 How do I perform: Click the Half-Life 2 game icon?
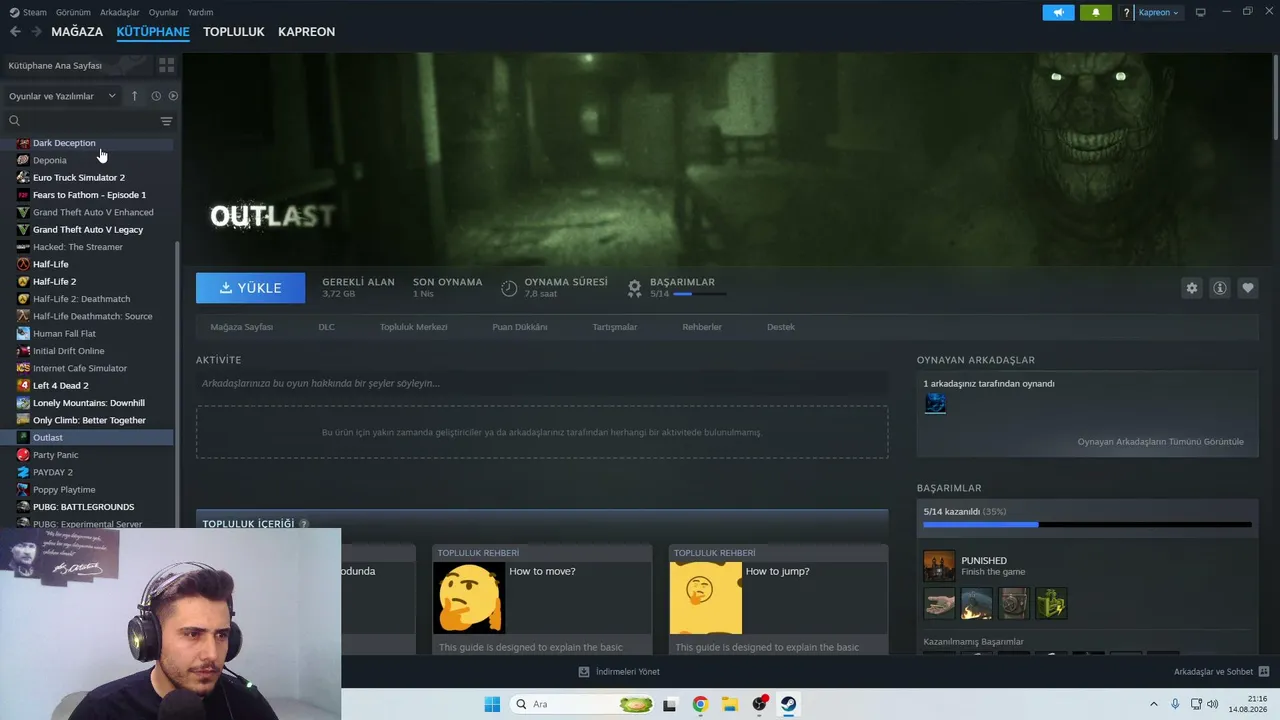(x=23, y=282)
